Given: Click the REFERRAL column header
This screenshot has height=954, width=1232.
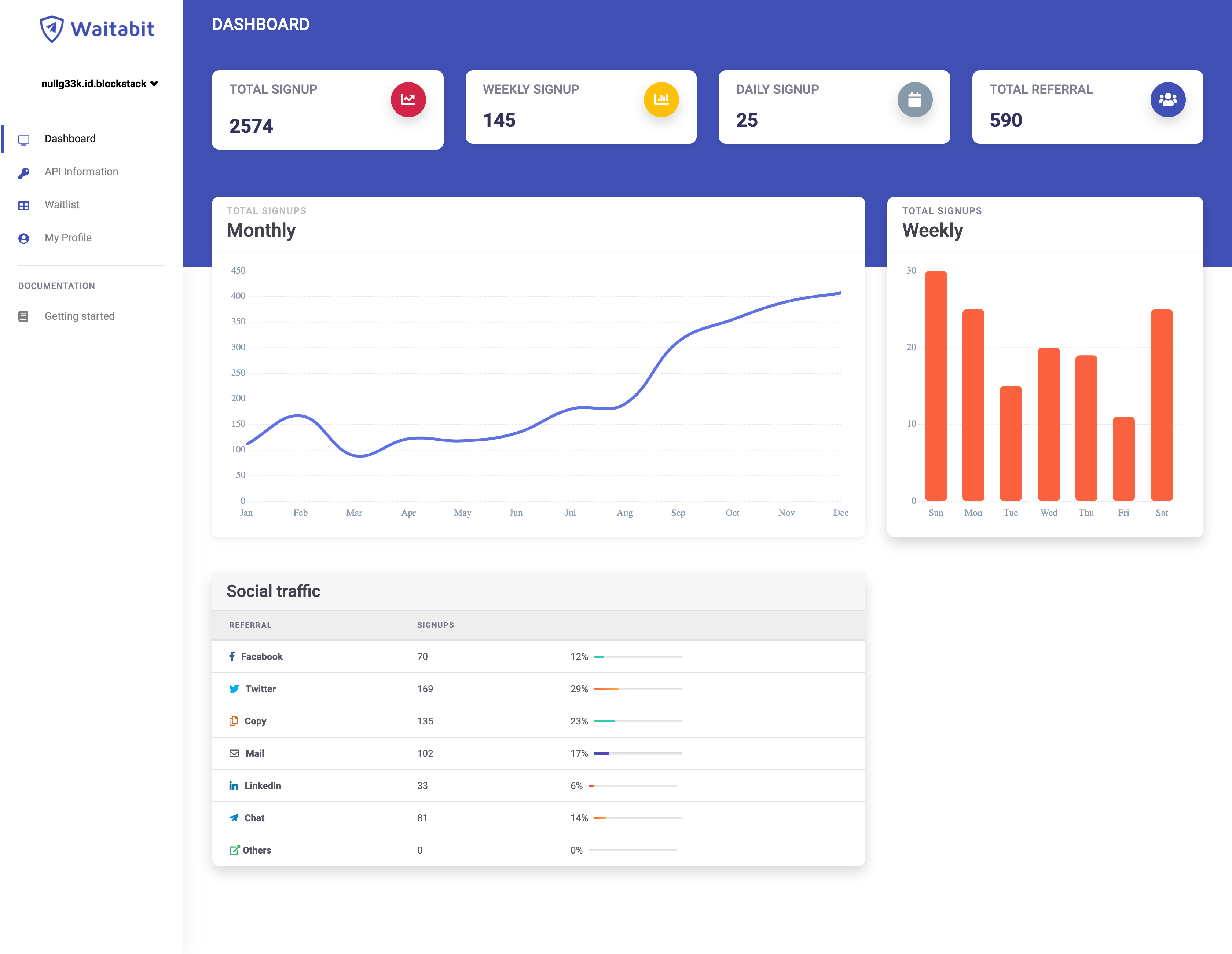Looking at the screenshot, I should (250, 625).
